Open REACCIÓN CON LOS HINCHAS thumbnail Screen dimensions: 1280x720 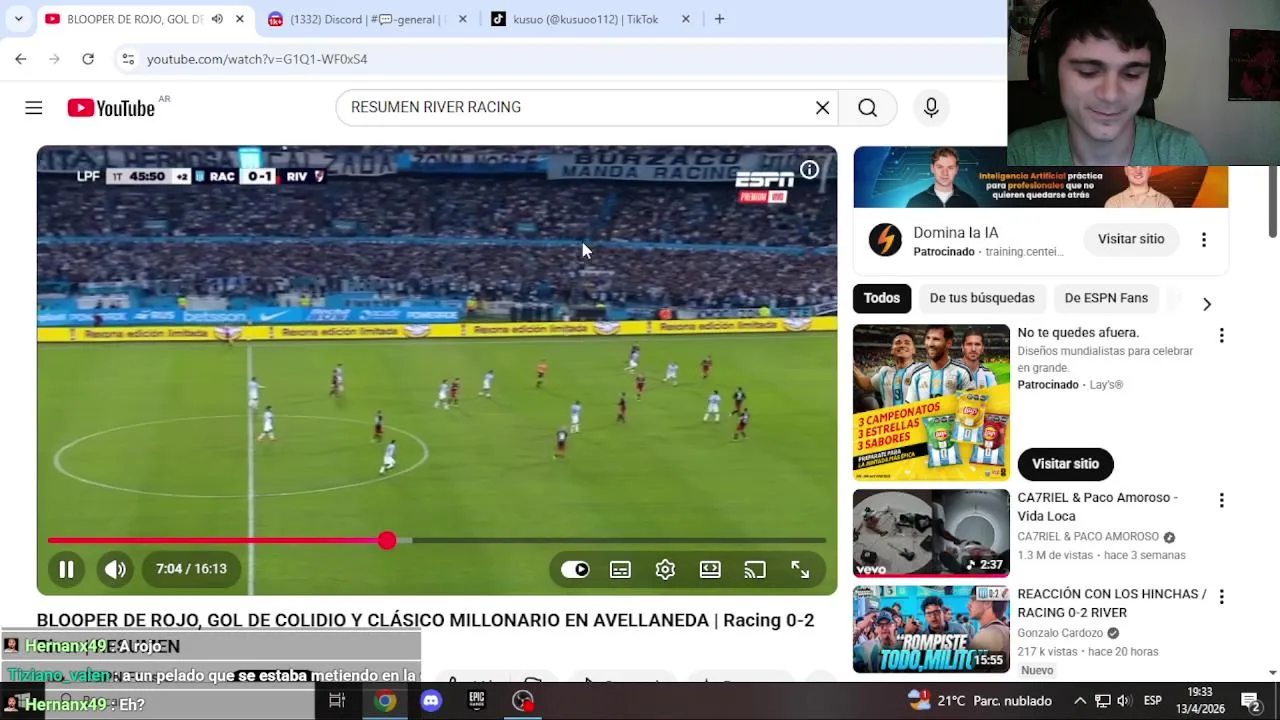931,629
